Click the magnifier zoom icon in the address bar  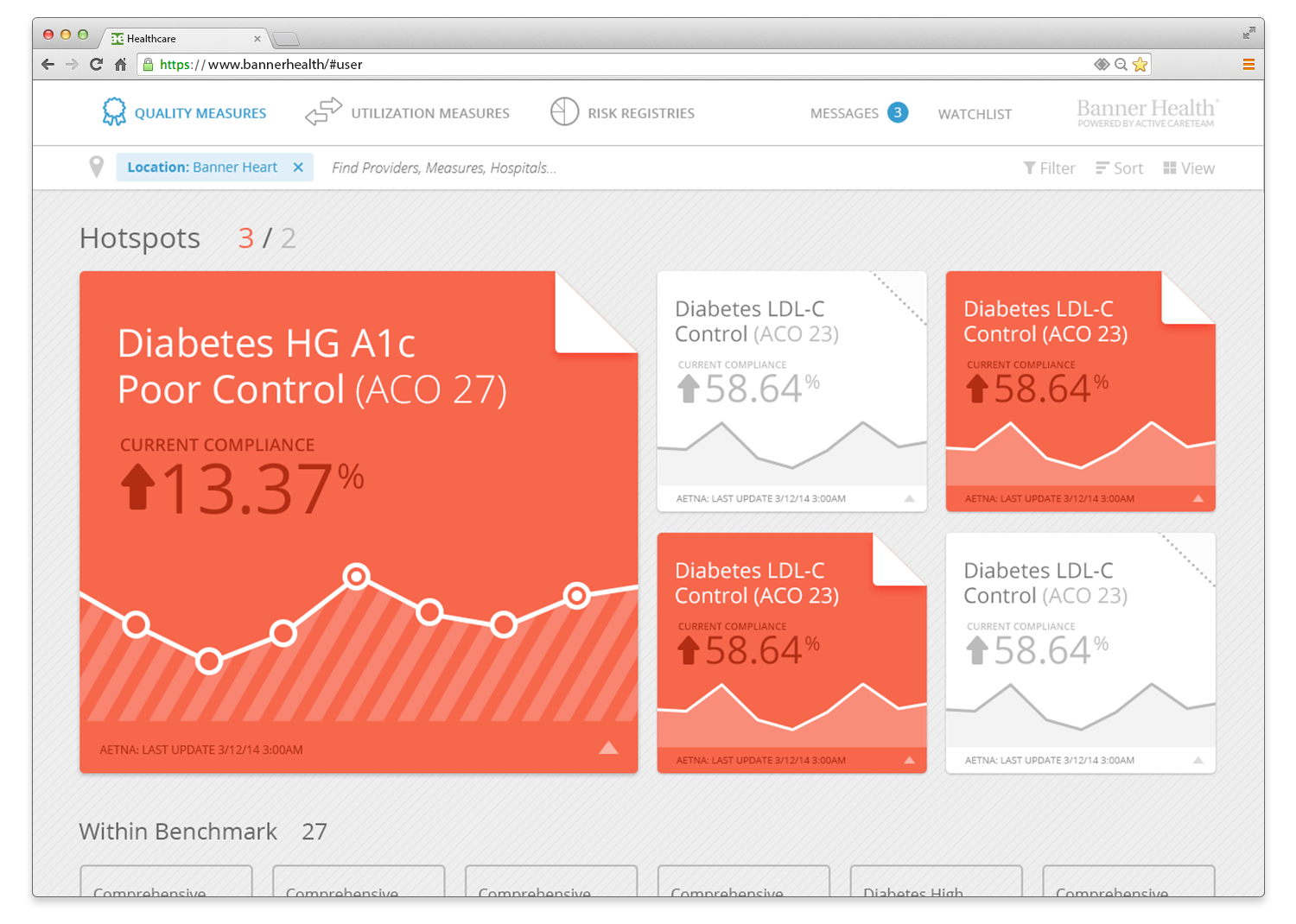[x=1121, y=64]
